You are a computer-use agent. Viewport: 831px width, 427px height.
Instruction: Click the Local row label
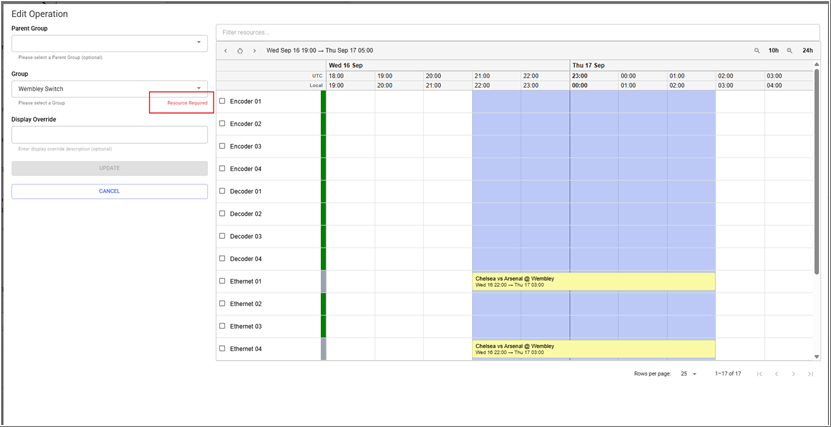point(316,85)
